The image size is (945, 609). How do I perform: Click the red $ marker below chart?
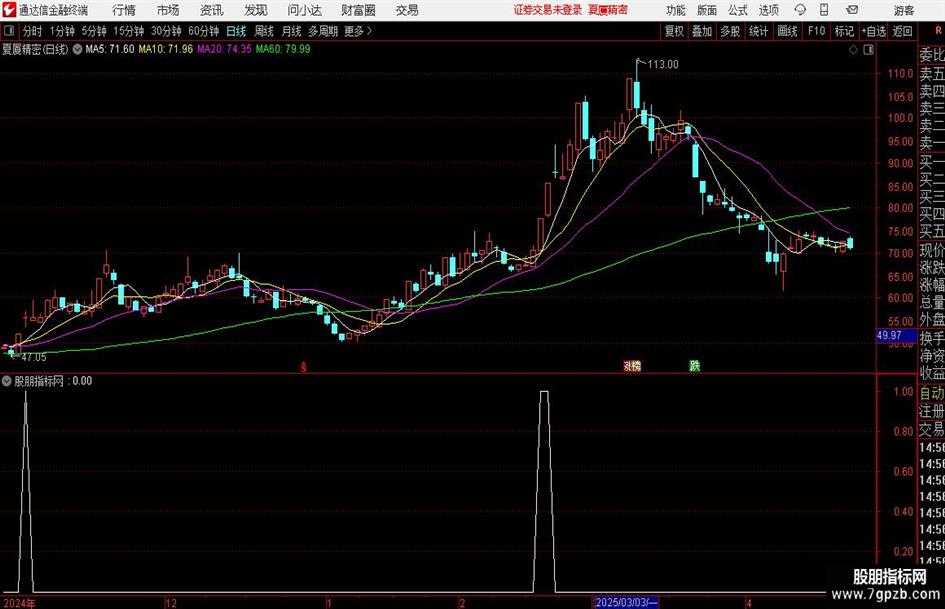point(304,367)
